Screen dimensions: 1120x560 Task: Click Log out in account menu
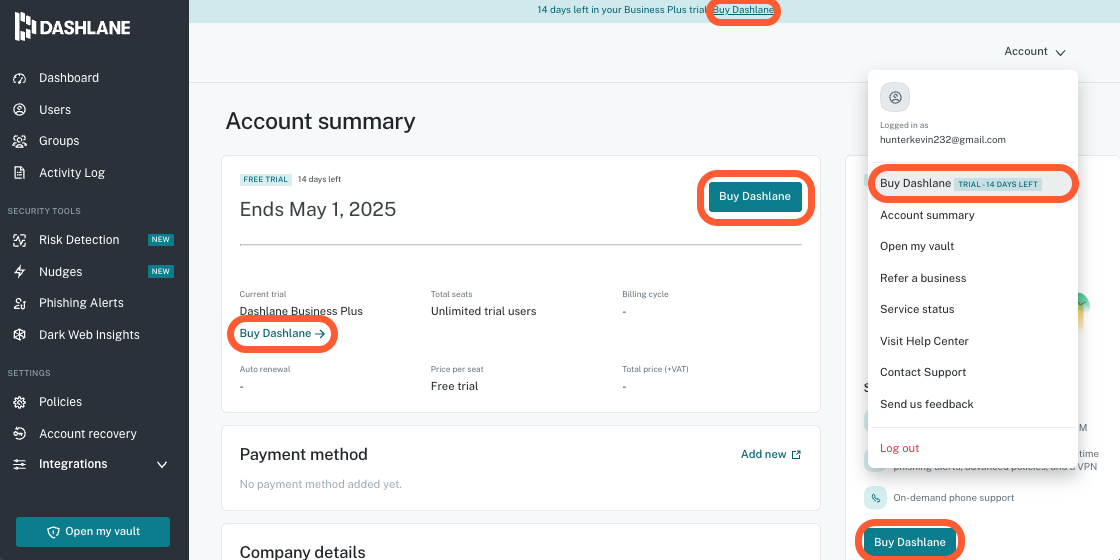coord(899,448)
